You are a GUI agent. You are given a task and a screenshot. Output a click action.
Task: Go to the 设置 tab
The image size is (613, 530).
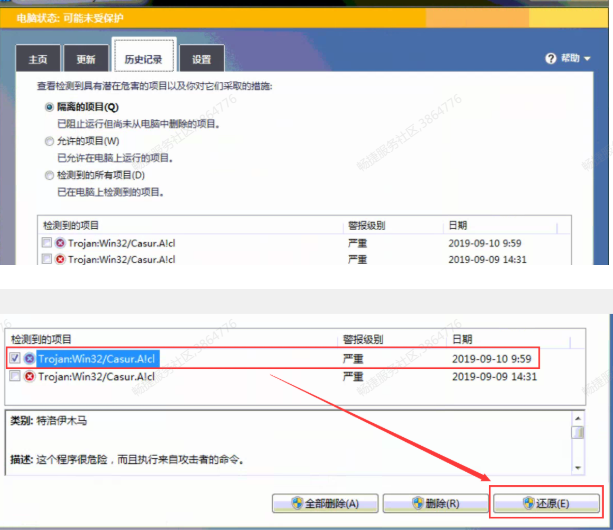pyautogui.click(x=201, y=59)
